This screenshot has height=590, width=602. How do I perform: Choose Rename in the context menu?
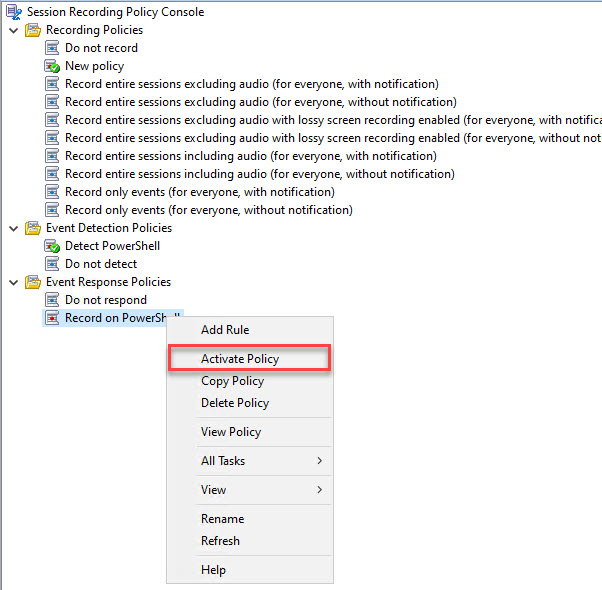[250, 519]
